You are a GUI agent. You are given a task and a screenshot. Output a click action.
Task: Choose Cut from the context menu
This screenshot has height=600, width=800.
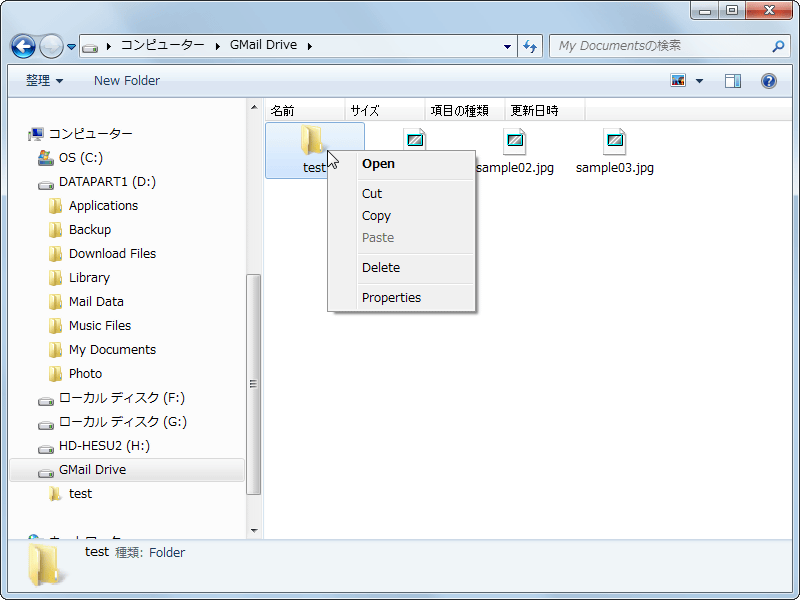tap(402, 193)
